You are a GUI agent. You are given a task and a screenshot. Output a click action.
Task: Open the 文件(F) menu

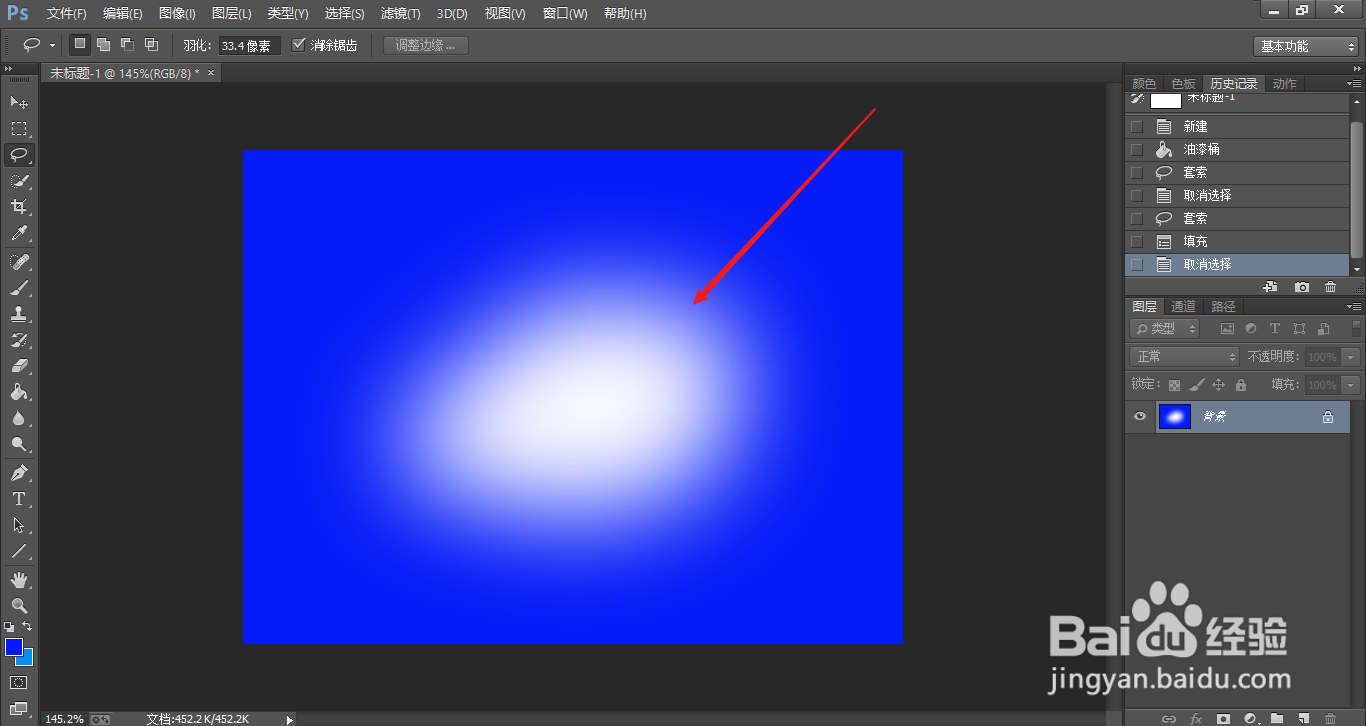point(67,14)
